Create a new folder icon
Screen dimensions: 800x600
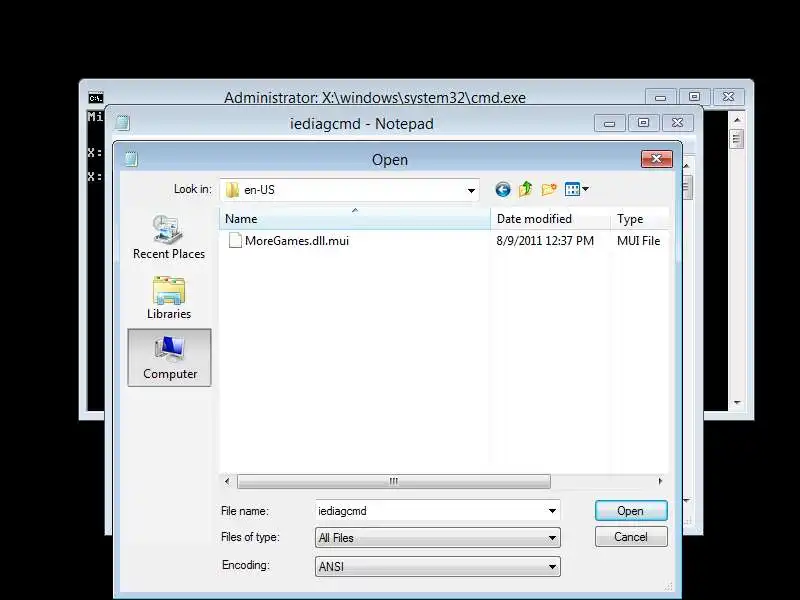click(549, 190)
